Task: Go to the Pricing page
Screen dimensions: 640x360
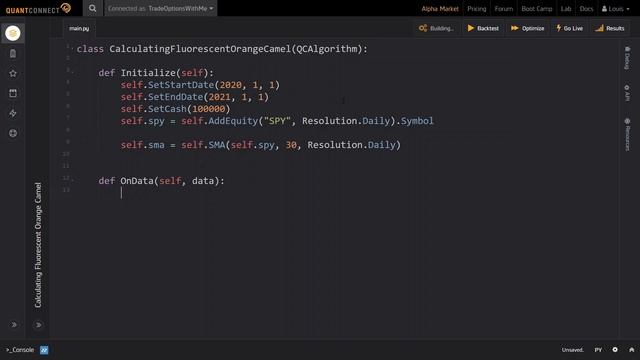Action: point(477,9)
